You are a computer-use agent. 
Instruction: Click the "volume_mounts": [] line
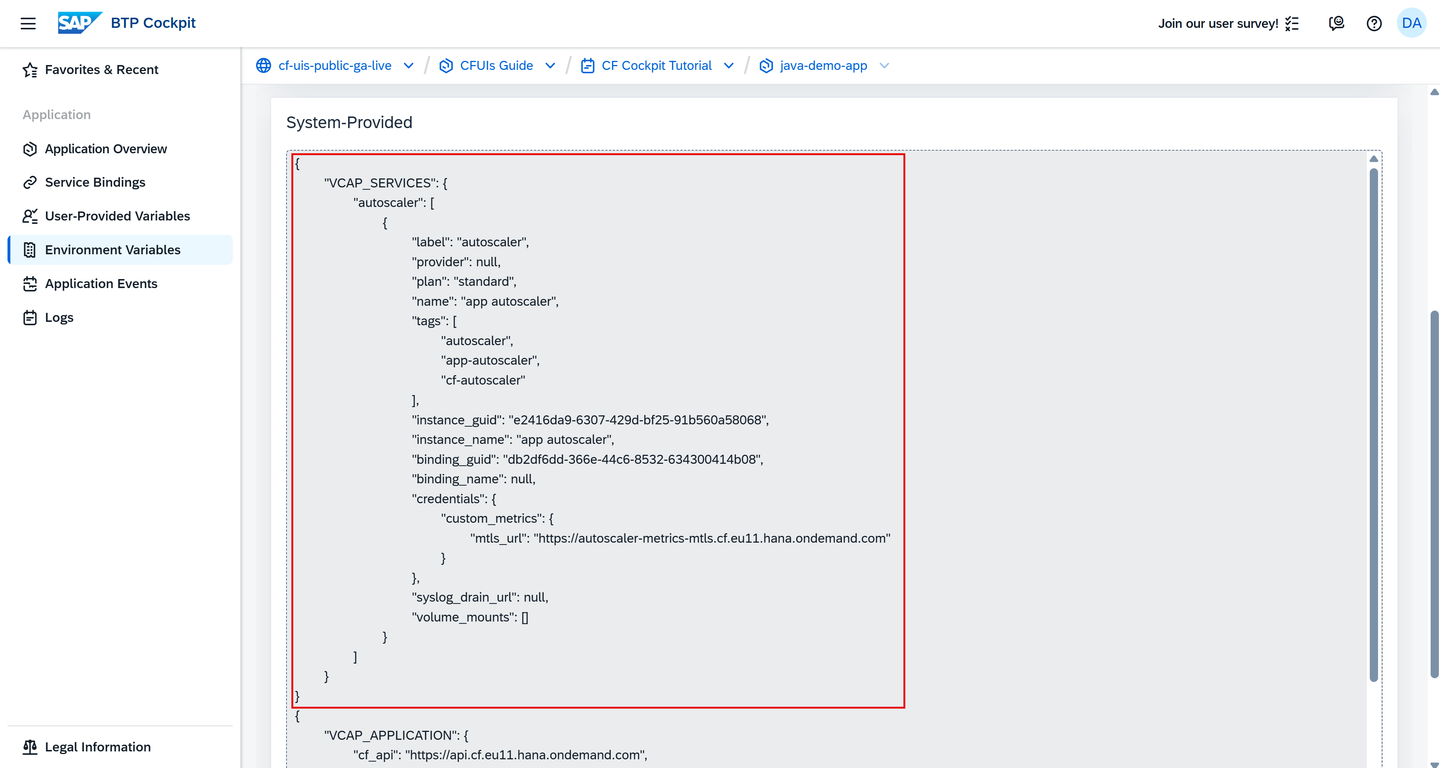[470, 617]
